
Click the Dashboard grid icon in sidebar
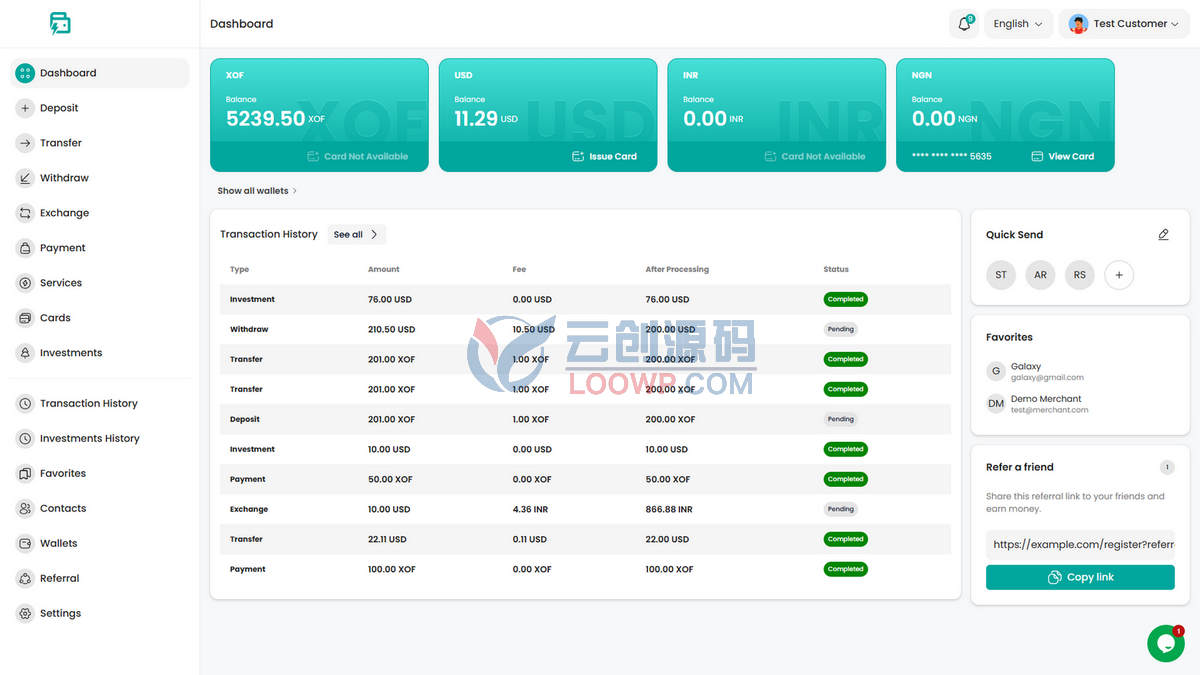click(x=25, y=73)
